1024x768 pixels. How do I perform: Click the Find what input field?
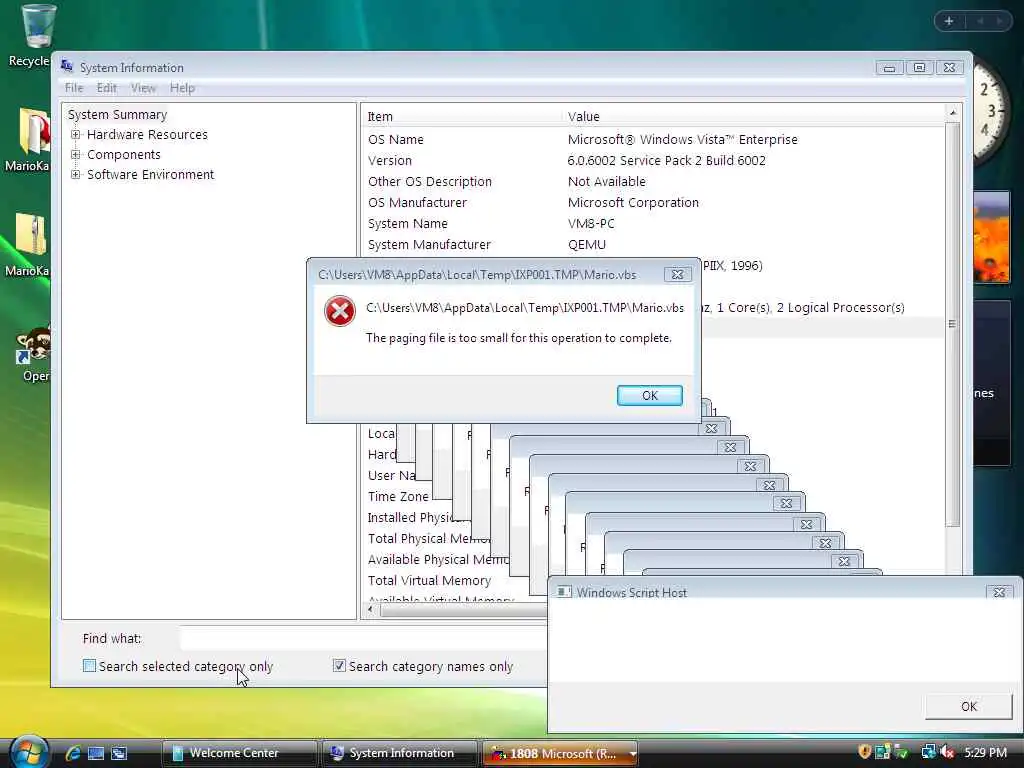click(363, 638)
